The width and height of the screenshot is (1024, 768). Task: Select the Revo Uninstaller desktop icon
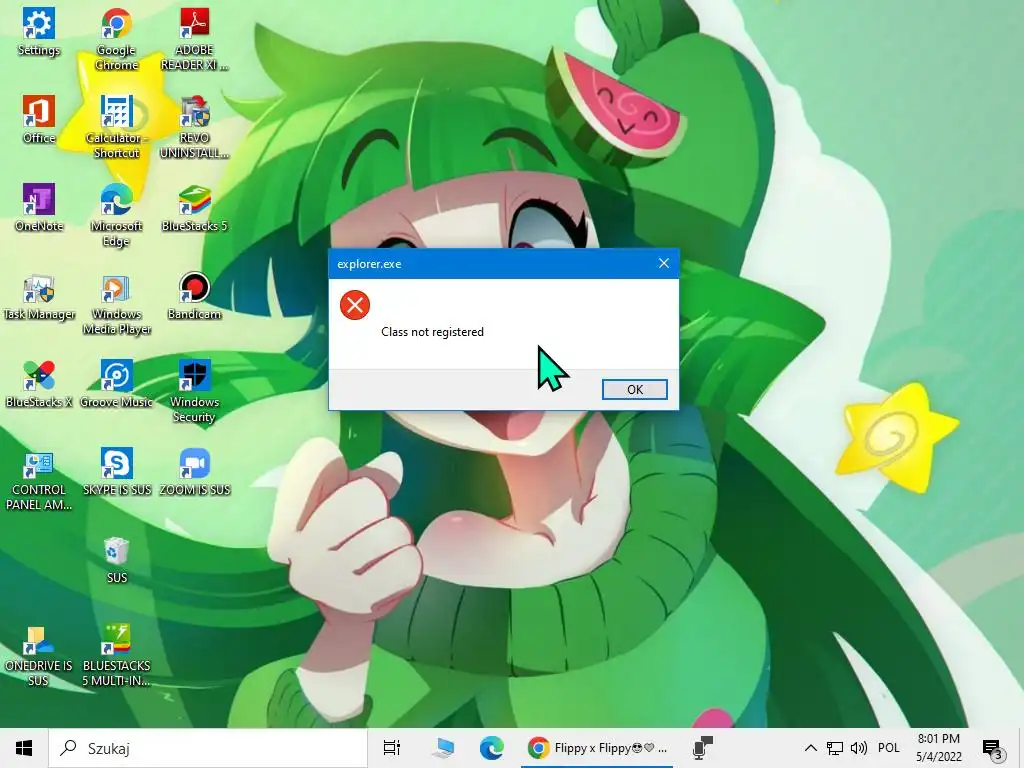pos(194,127)
